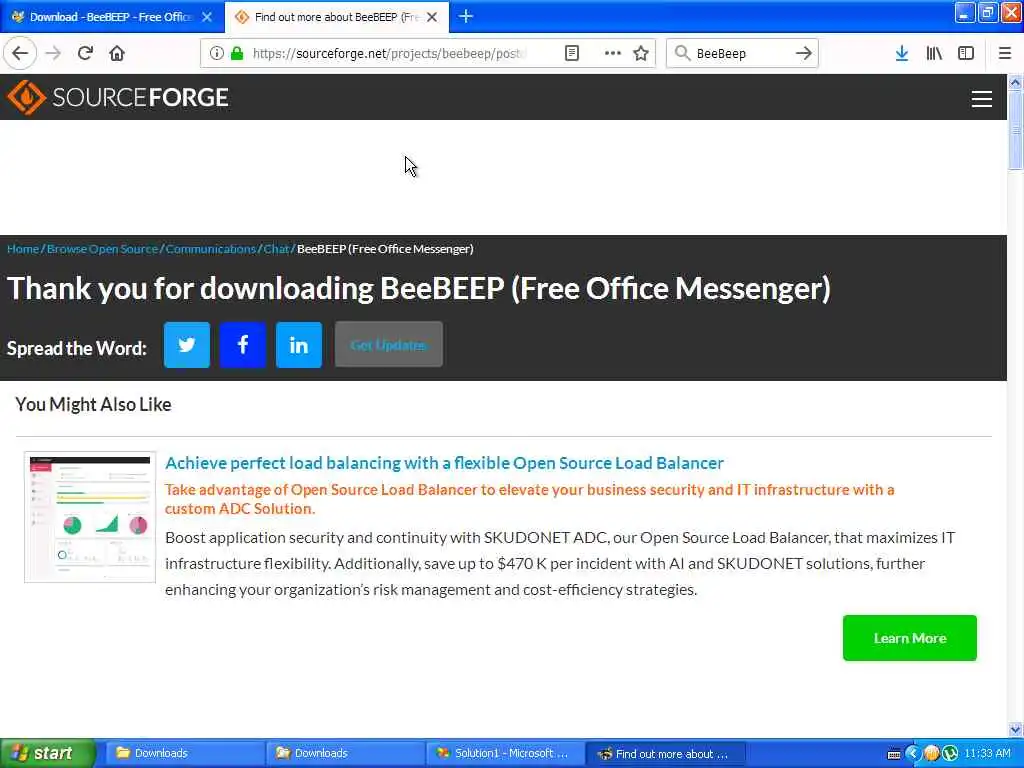Reload the current page
This screenshot has height=768, width=1024.
(85, 53)
